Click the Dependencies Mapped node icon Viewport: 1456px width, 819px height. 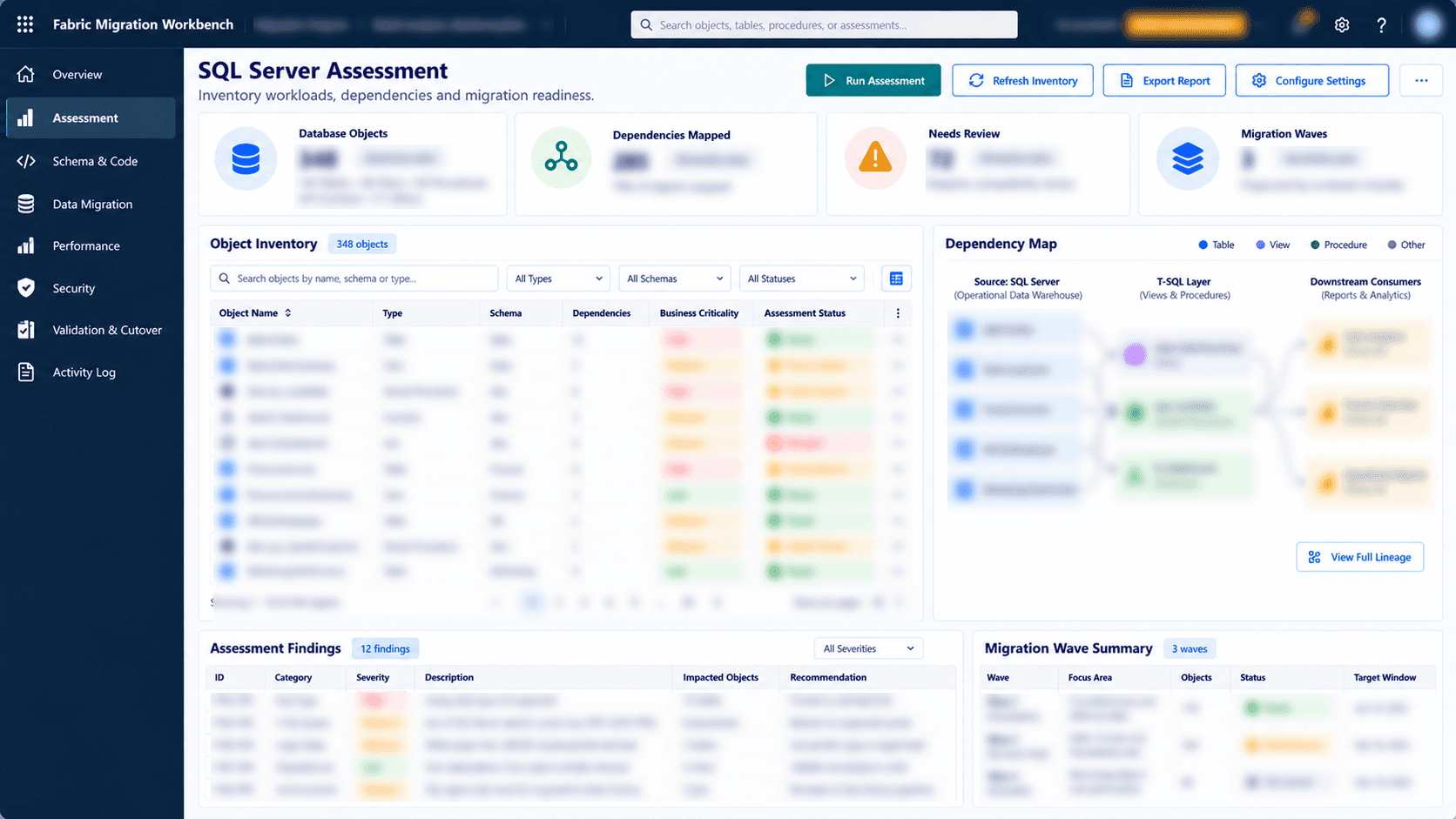[561, 158]
